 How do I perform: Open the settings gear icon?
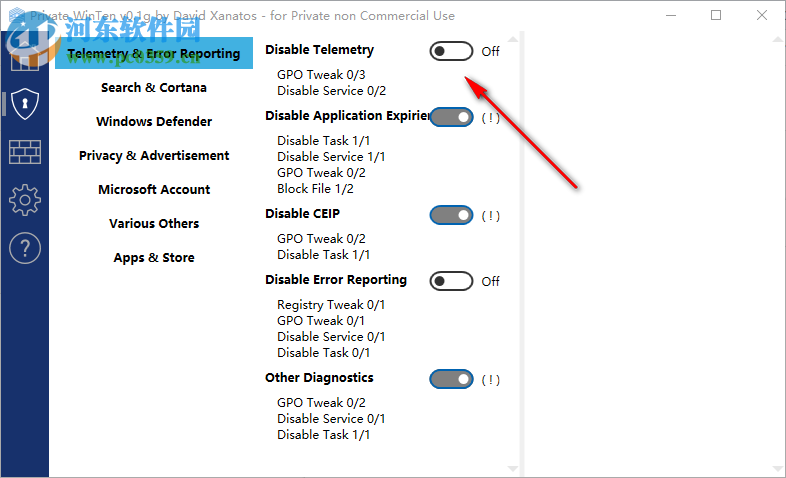24,200
